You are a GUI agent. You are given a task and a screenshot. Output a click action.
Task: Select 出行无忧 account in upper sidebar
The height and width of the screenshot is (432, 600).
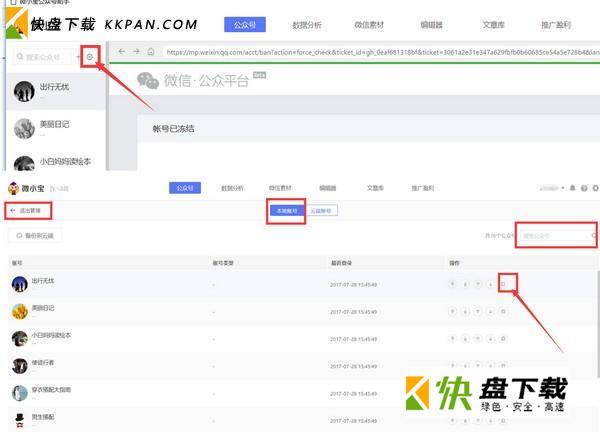[x=56, y=91]
